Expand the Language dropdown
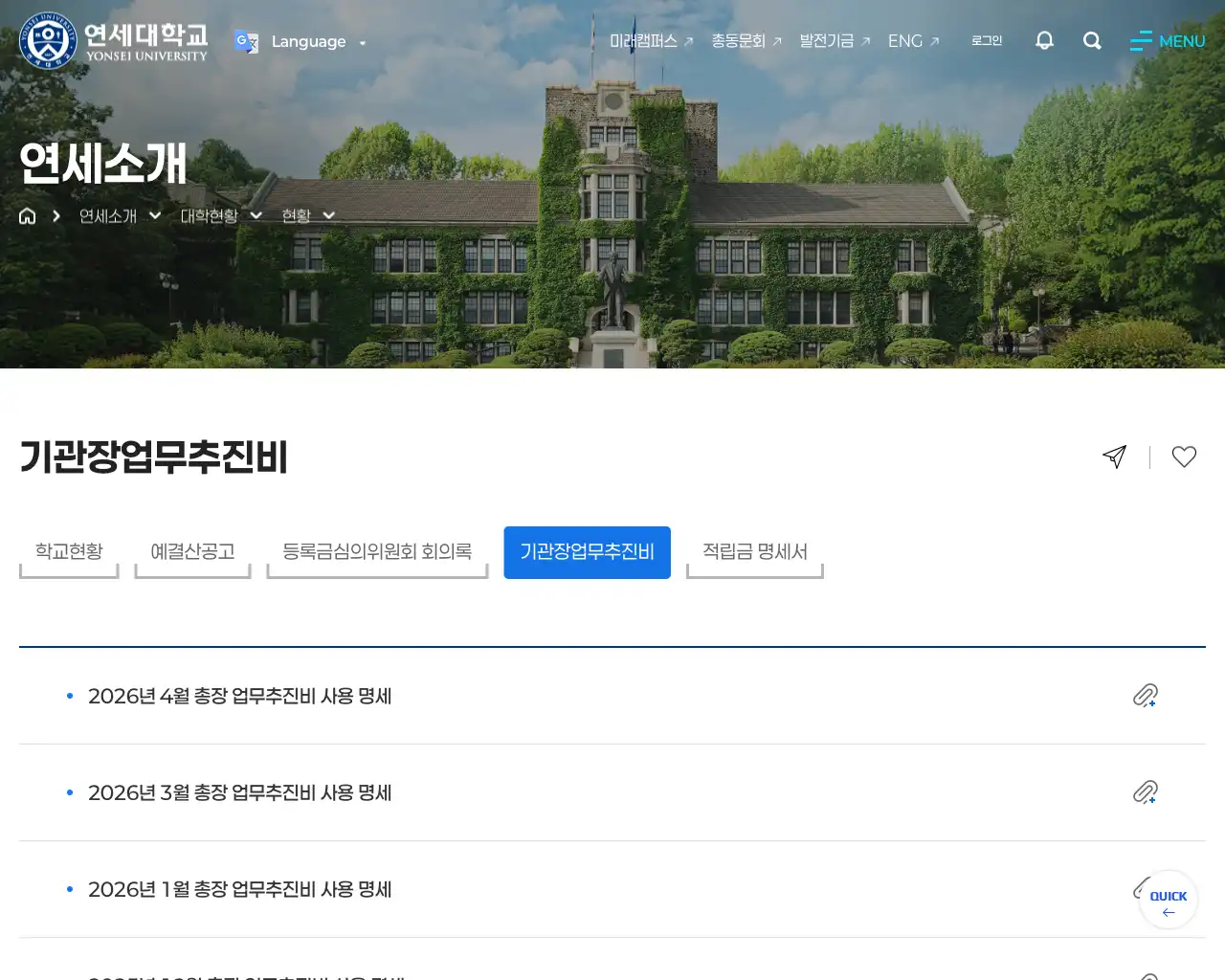This screenshot has width=1225, height=980. pos(318,42)
